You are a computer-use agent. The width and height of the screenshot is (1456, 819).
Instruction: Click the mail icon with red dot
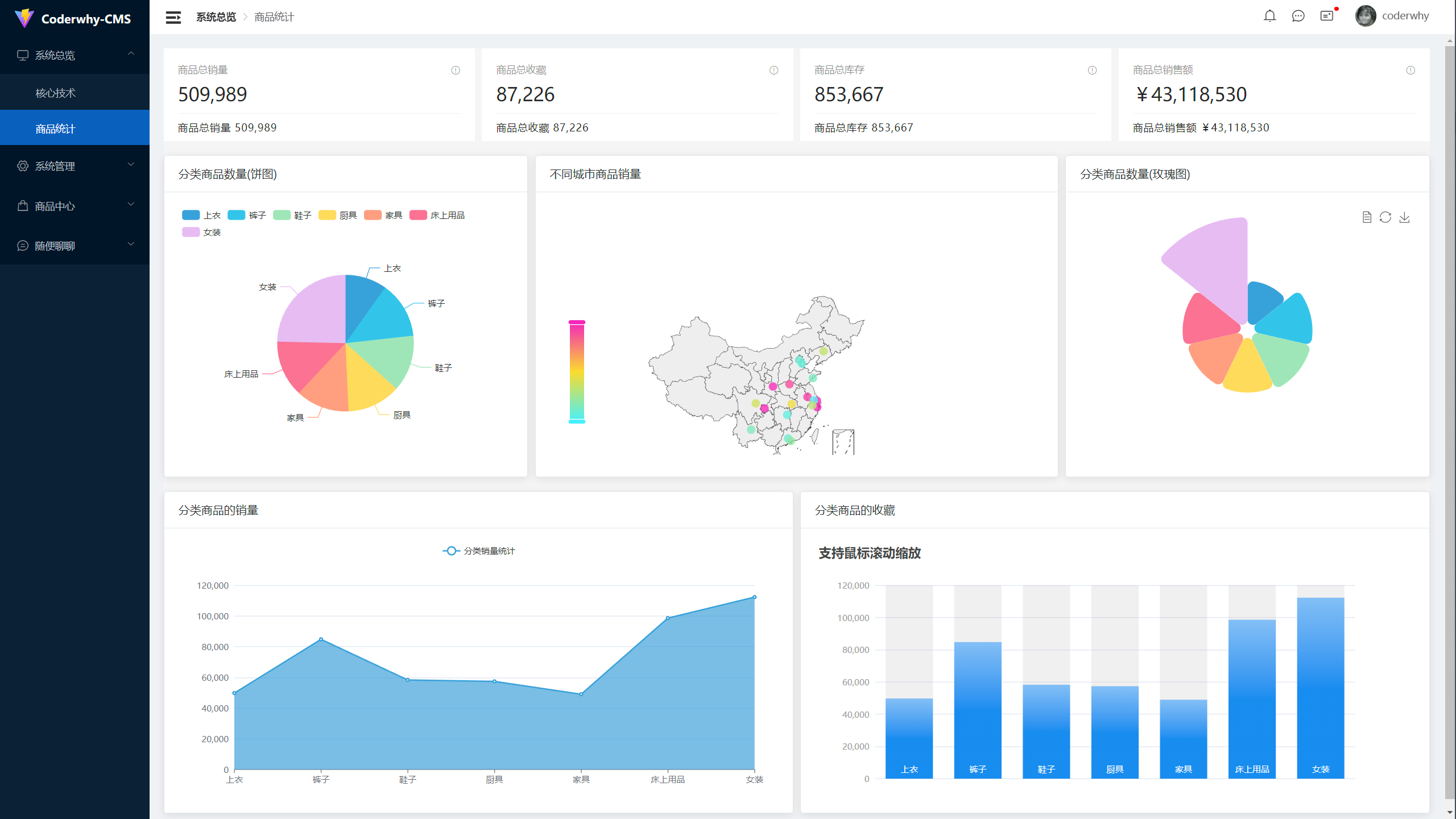tap(1326, 16)
